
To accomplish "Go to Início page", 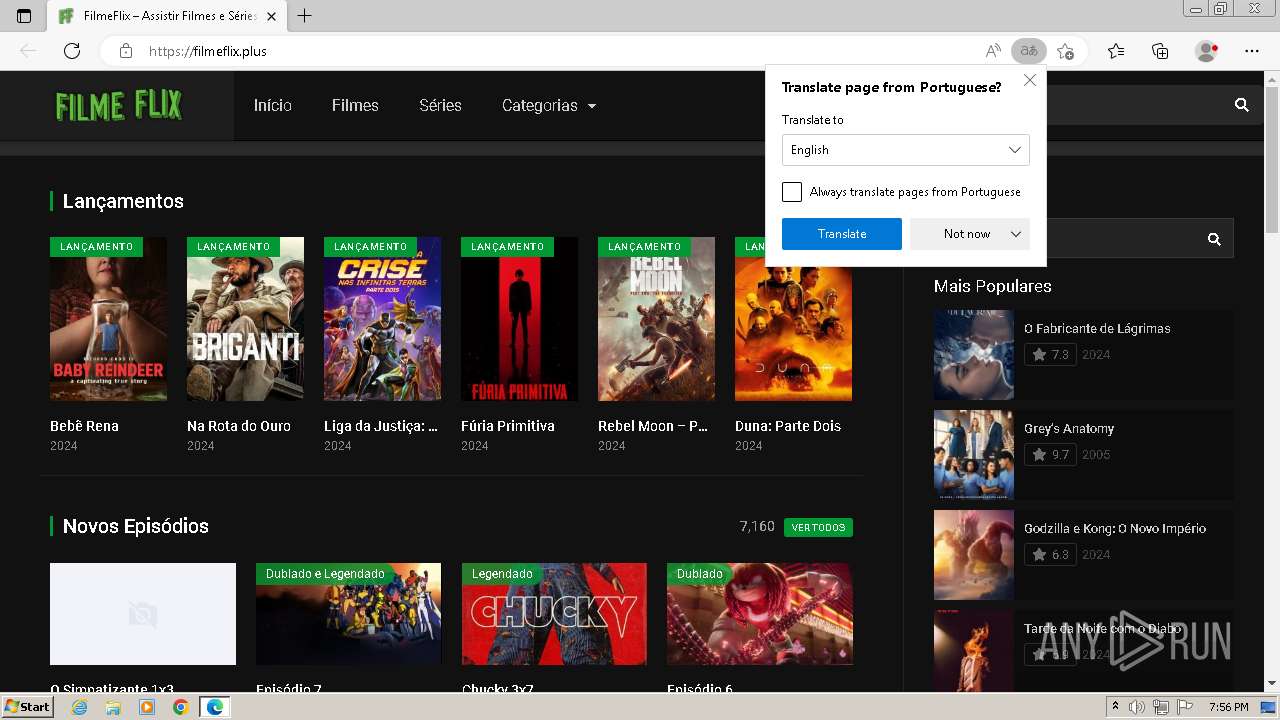I will [x=273, y=105].
